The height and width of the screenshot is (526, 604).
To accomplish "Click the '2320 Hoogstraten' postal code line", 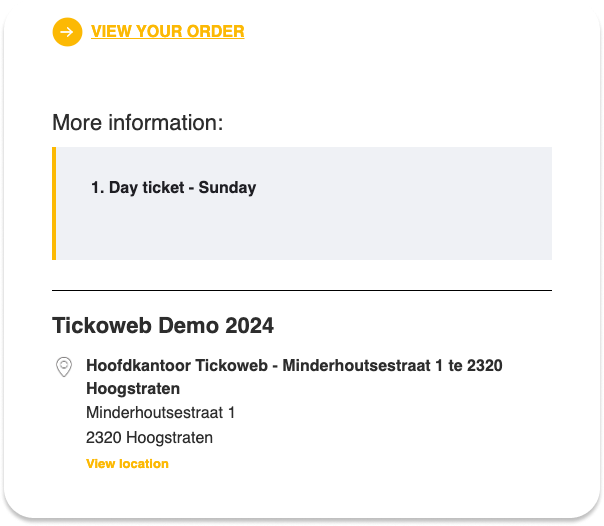I will pyautogui.click(x=149, y=438).
